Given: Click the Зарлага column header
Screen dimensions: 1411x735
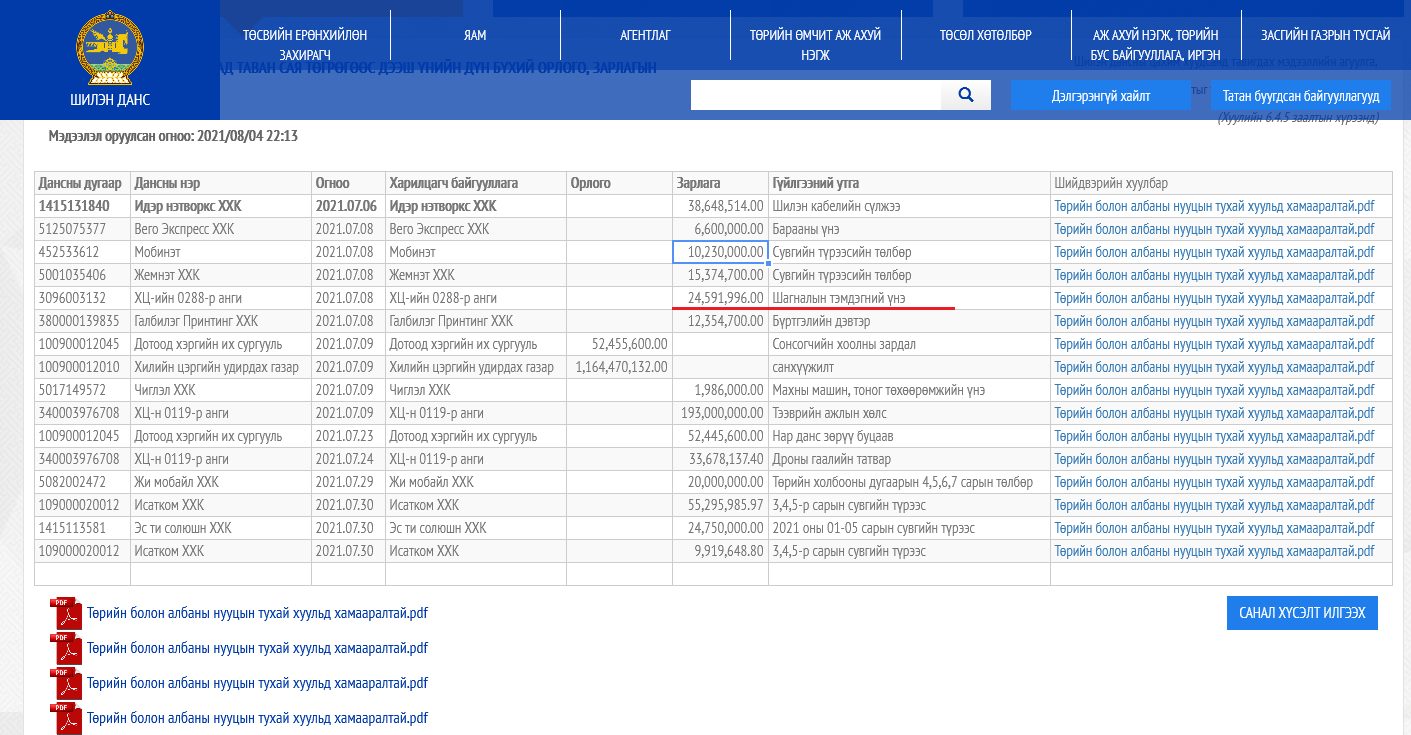Looking at the screenshot, I should tap(720, 183).
